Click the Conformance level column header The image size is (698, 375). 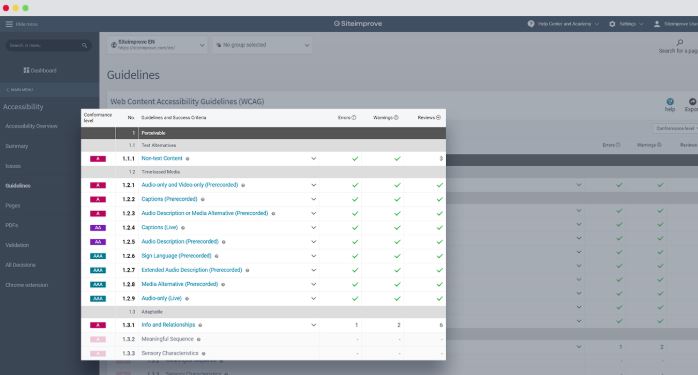pos(97,118)
